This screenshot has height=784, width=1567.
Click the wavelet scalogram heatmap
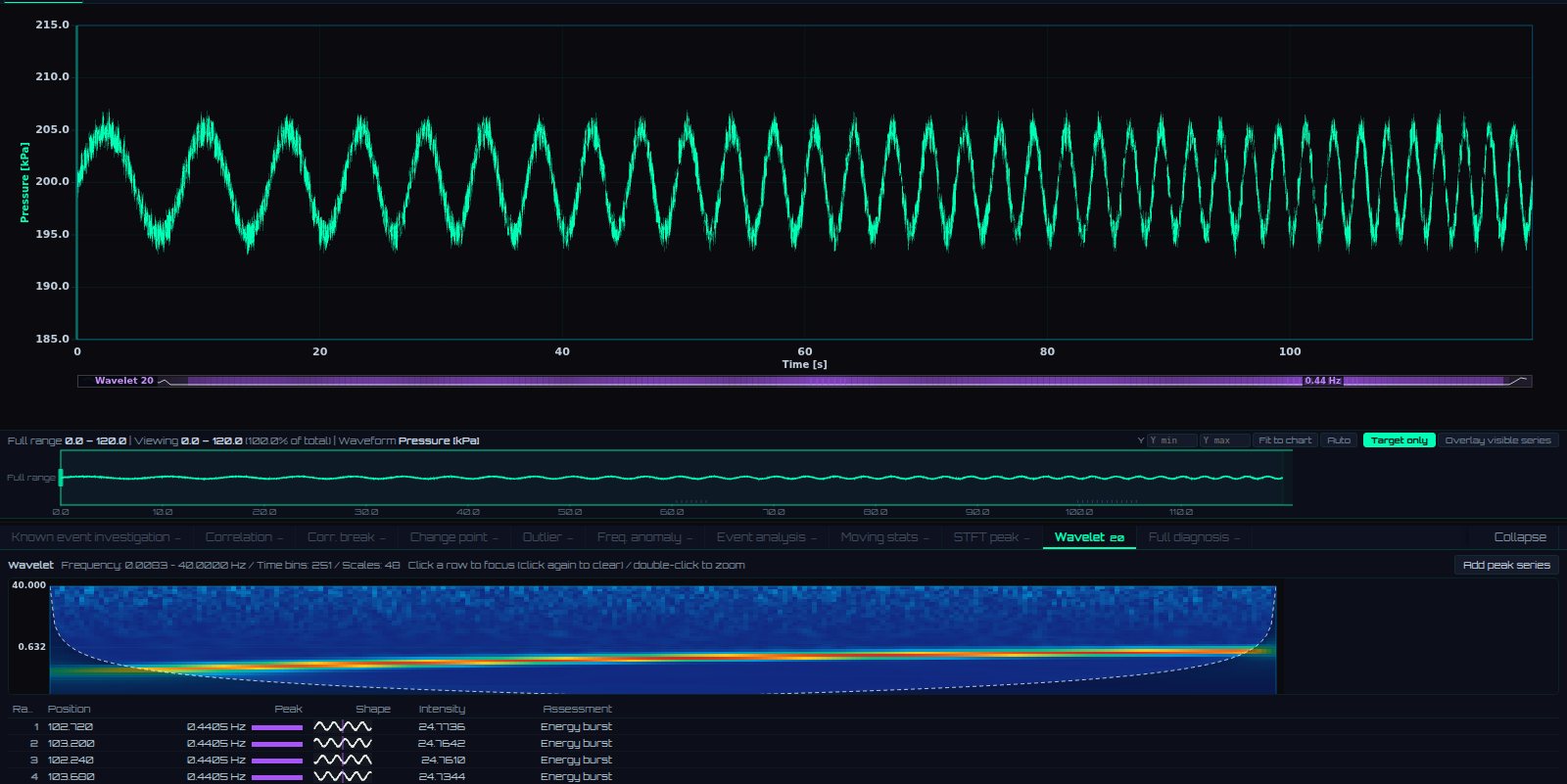point(663,640)
